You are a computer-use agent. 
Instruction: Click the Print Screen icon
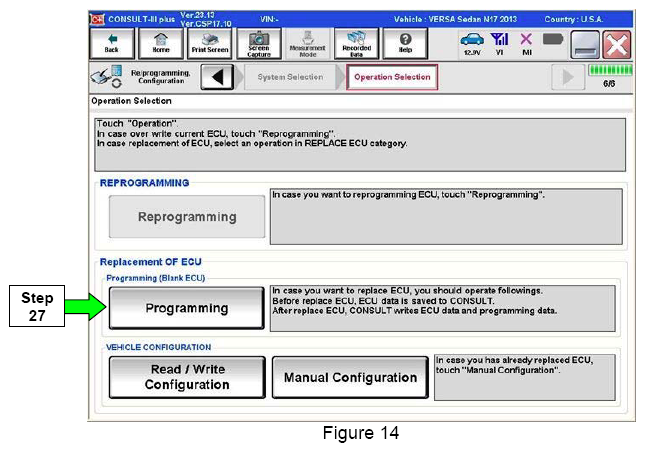pos(211,41)
